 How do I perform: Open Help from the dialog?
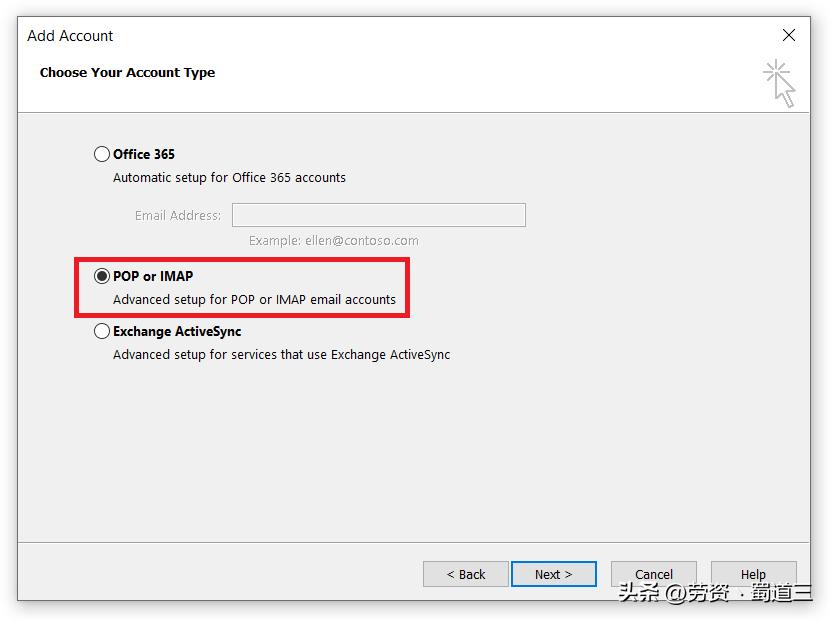click(753, 574)
